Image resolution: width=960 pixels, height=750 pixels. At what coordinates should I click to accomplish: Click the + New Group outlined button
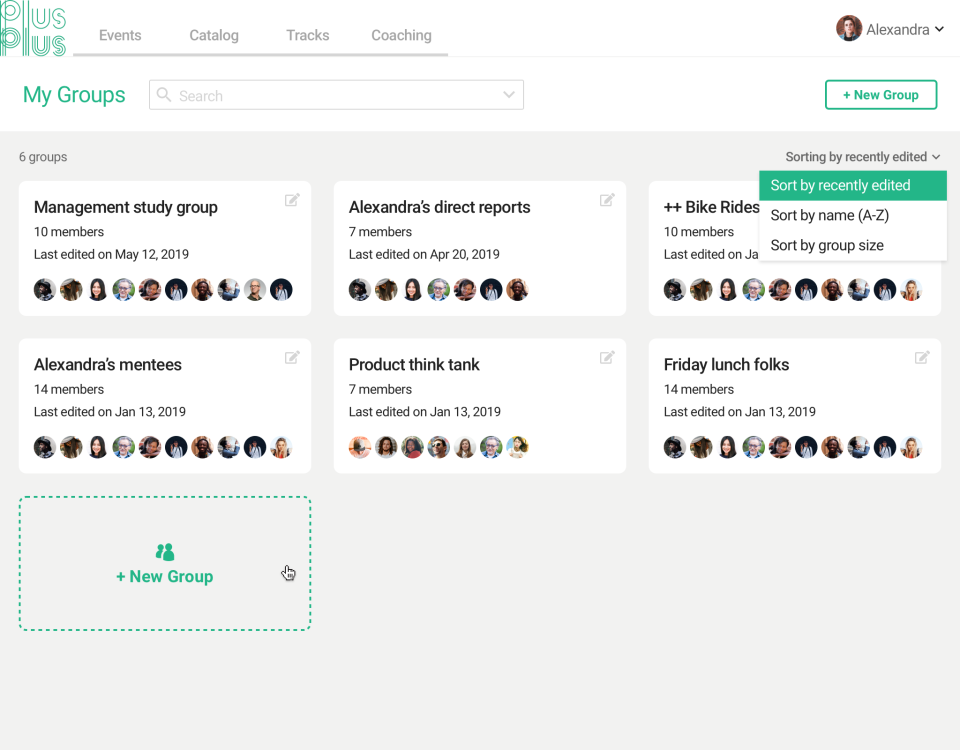(x=880, y=95)
